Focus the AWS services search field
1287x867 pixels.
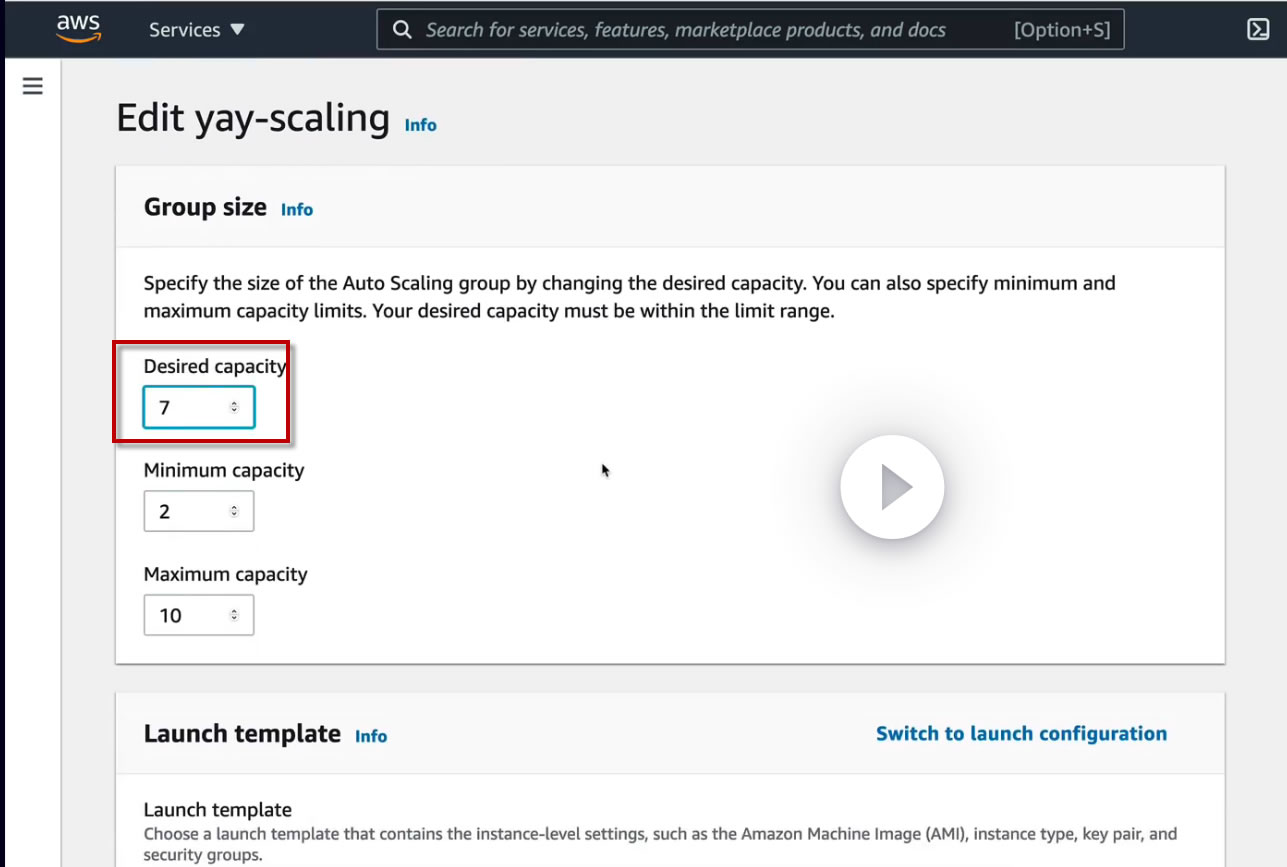tap(700, 30)
